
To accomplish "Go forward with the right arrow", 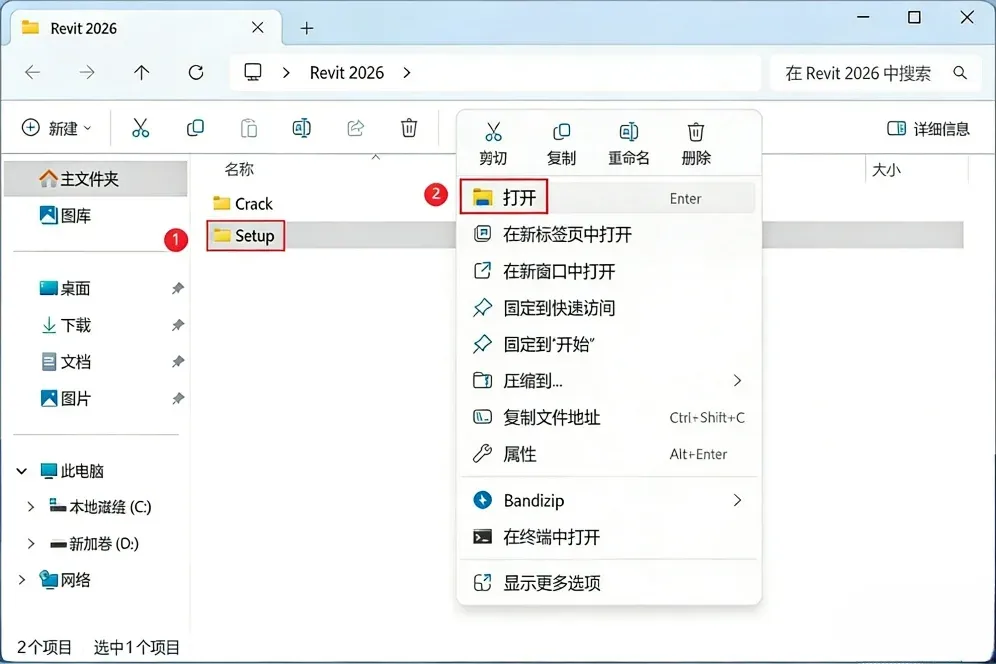I will pyautogui.click(x=87, y=72).
